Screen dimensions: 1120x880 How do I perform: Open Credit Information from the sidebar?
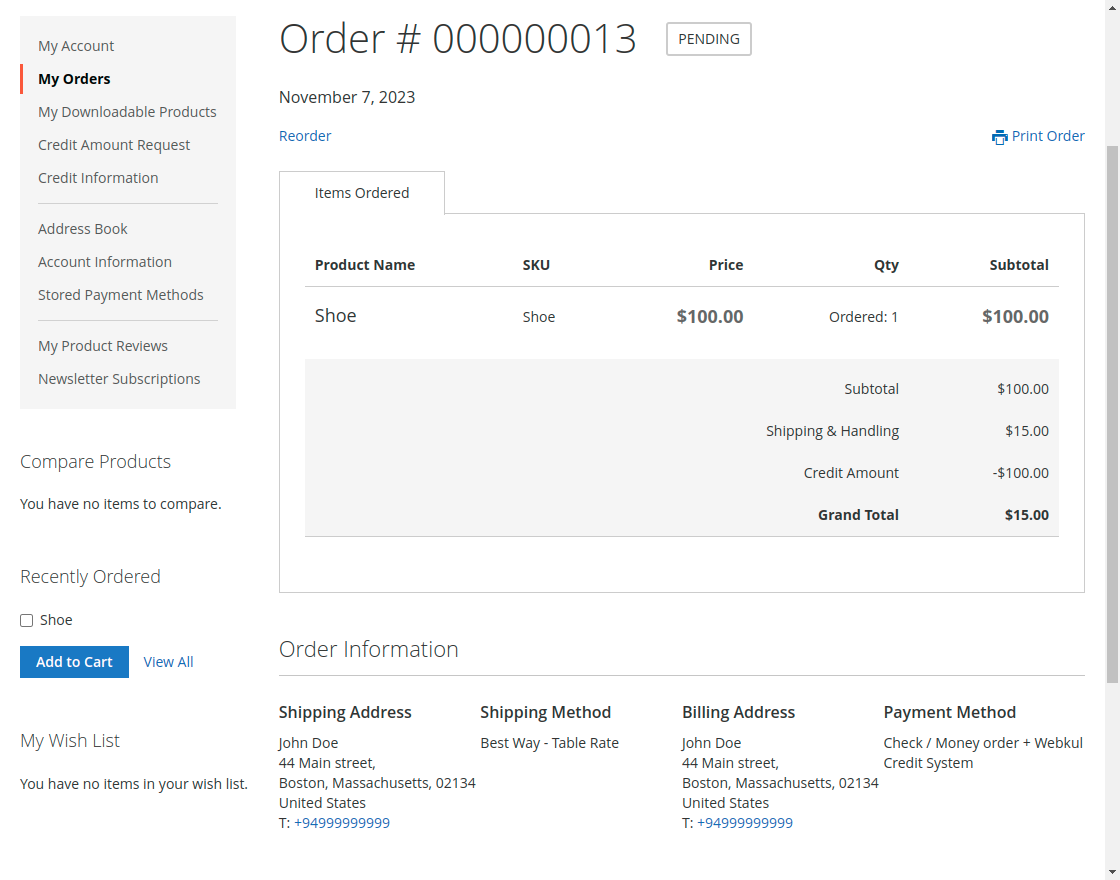coord(98,177)
